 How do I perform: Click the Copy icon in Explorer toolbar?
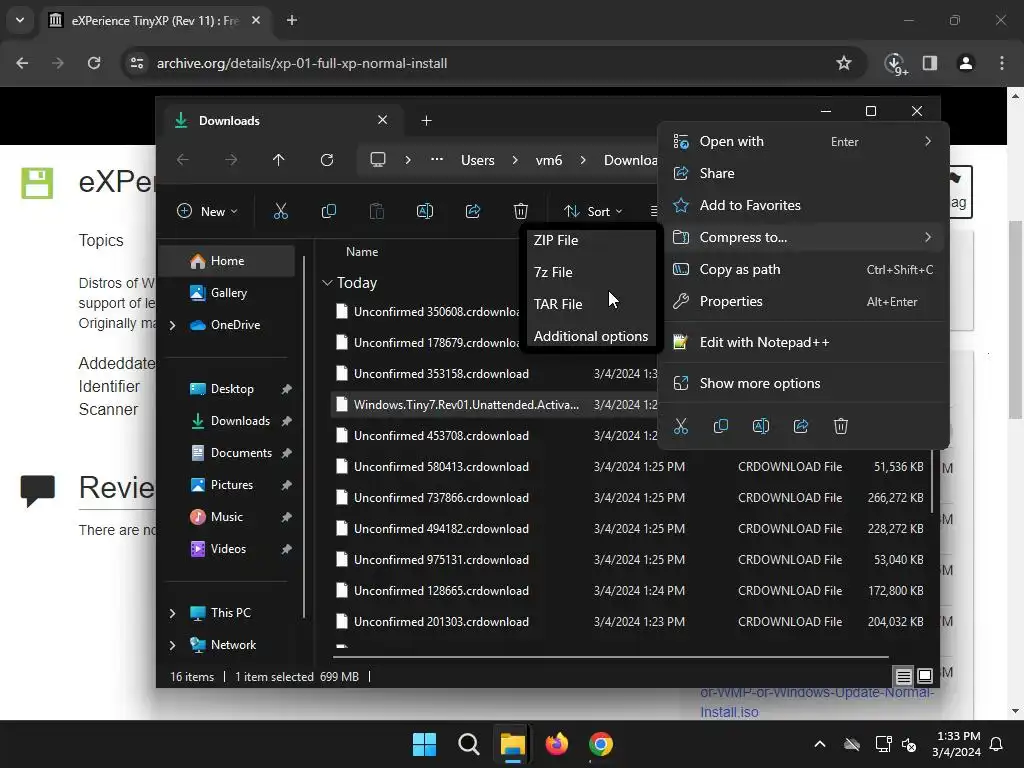click(328, 211)
